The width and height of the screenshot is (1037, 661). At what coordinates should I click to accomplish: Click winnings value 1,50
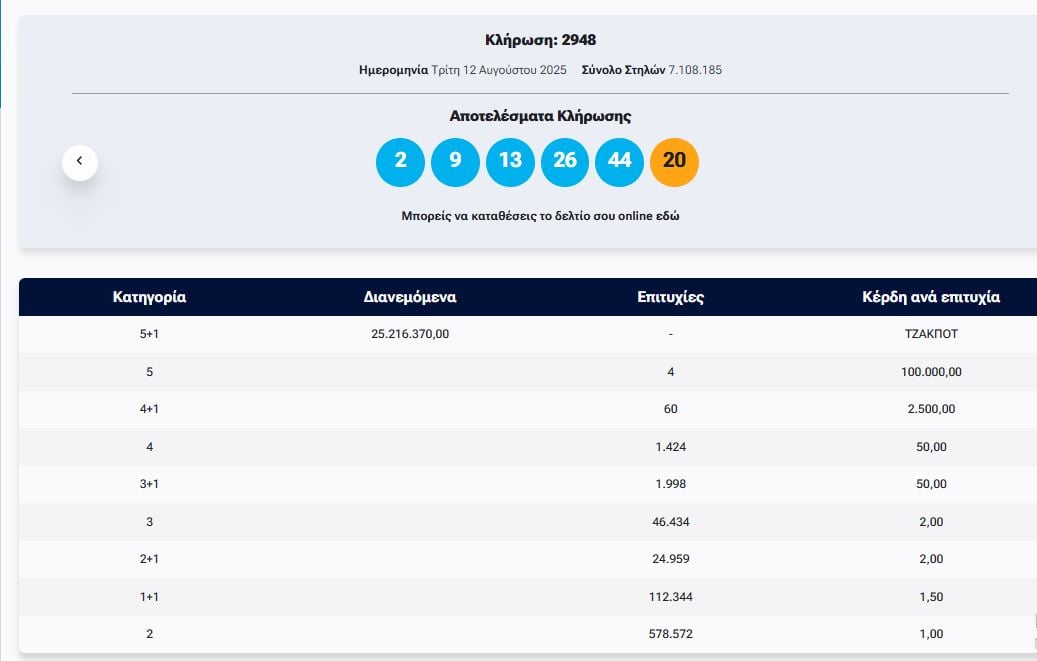tap(931, 596)
